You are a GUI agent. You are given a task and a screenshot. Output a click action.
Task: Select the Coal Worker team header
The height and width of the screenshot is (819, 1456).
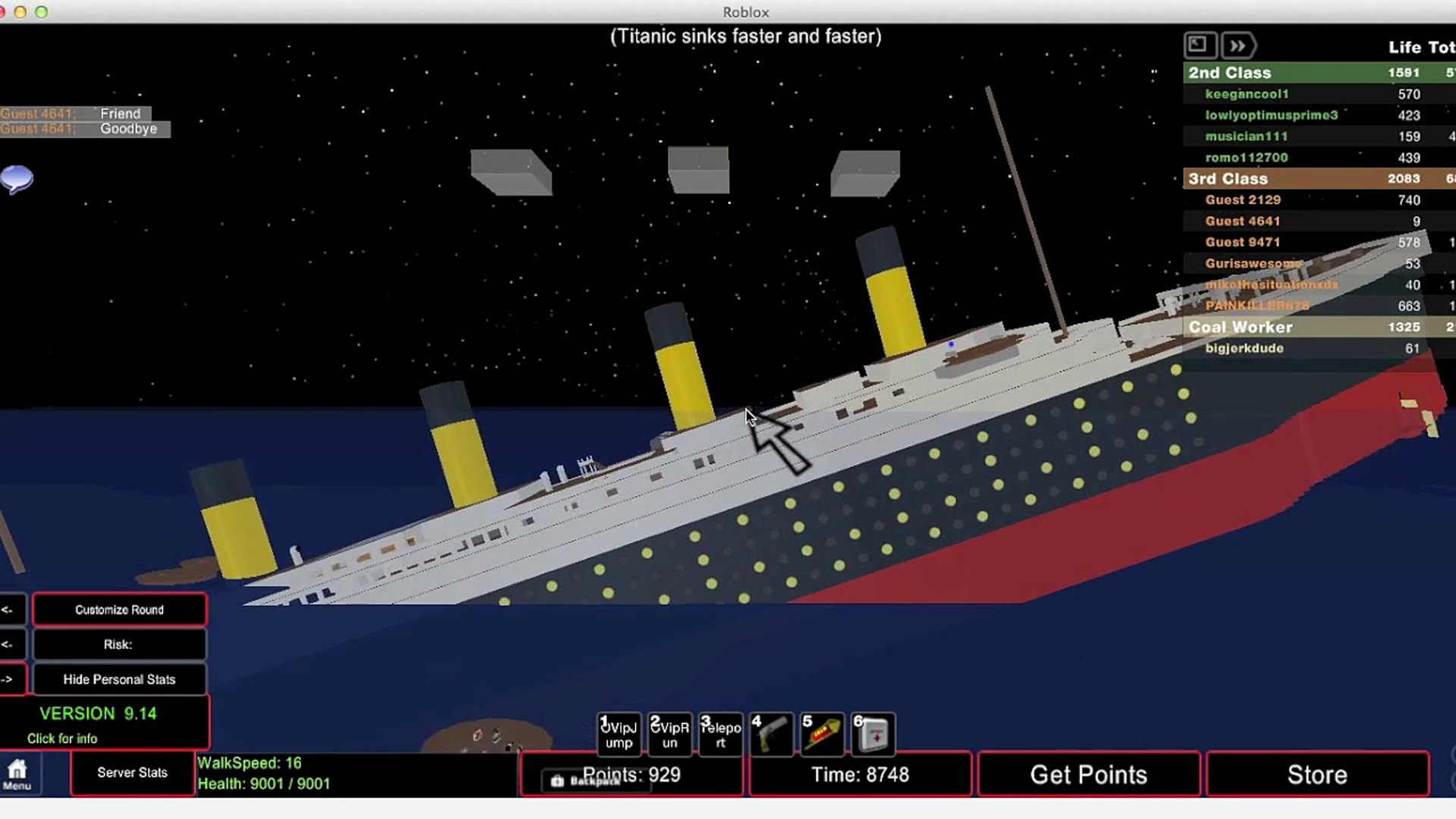[x=1241, y=327]
